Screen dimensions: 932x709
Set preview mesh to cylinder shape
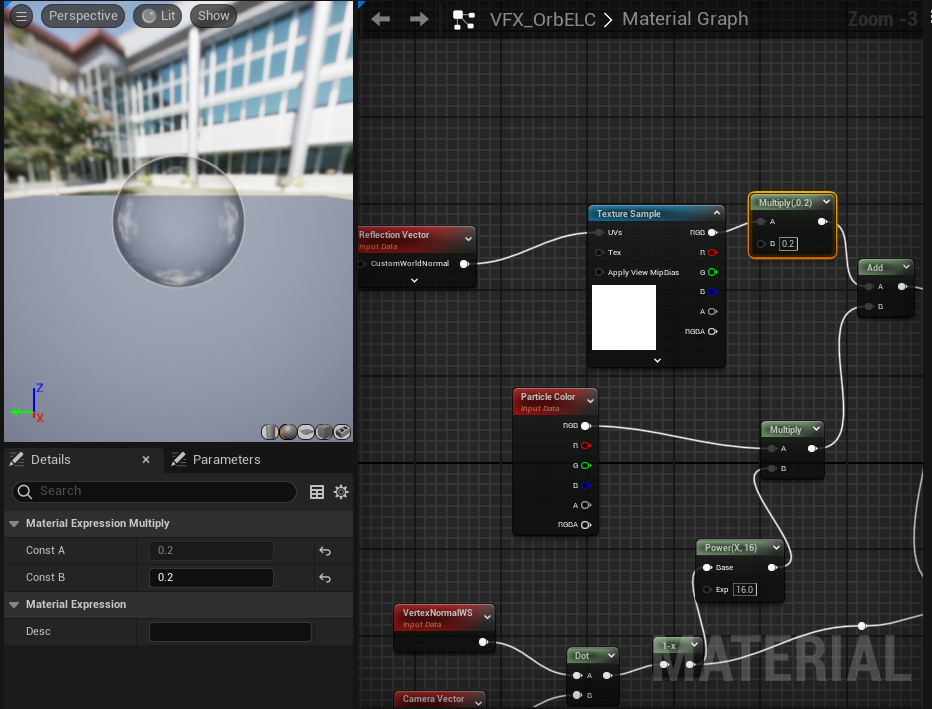coord(270,432)
